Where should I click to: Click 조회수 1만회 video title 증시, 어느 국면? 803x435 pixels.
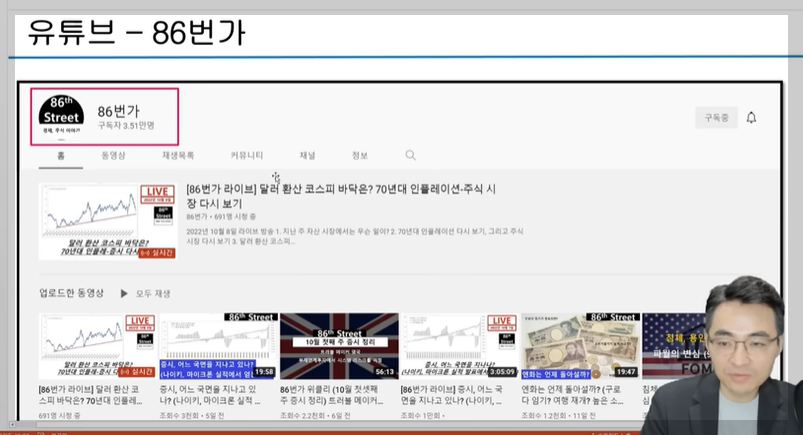point(452,395)
